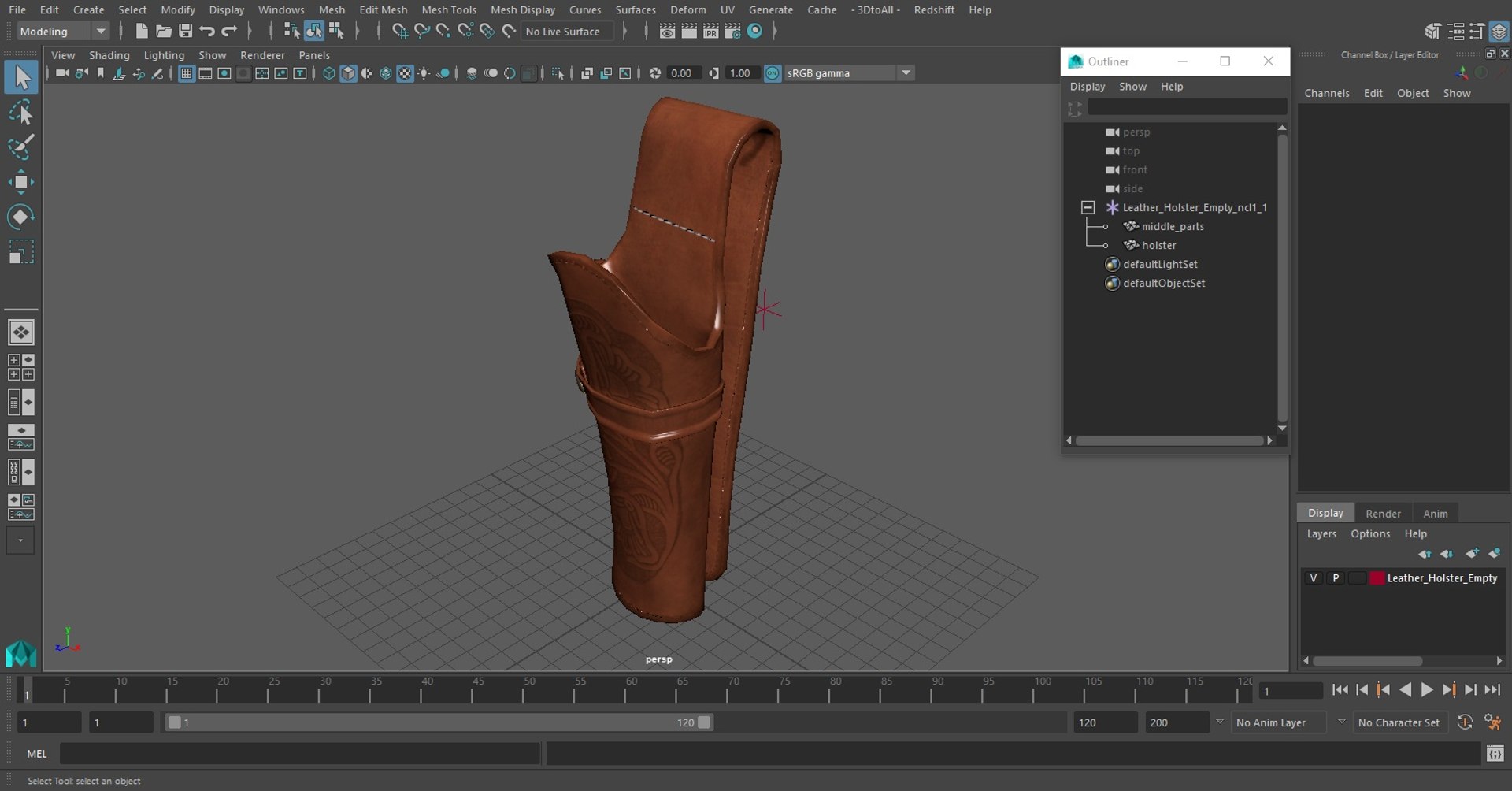
Task: Open the Modeling menu set dropdown
Action: (x=63, y=32)
